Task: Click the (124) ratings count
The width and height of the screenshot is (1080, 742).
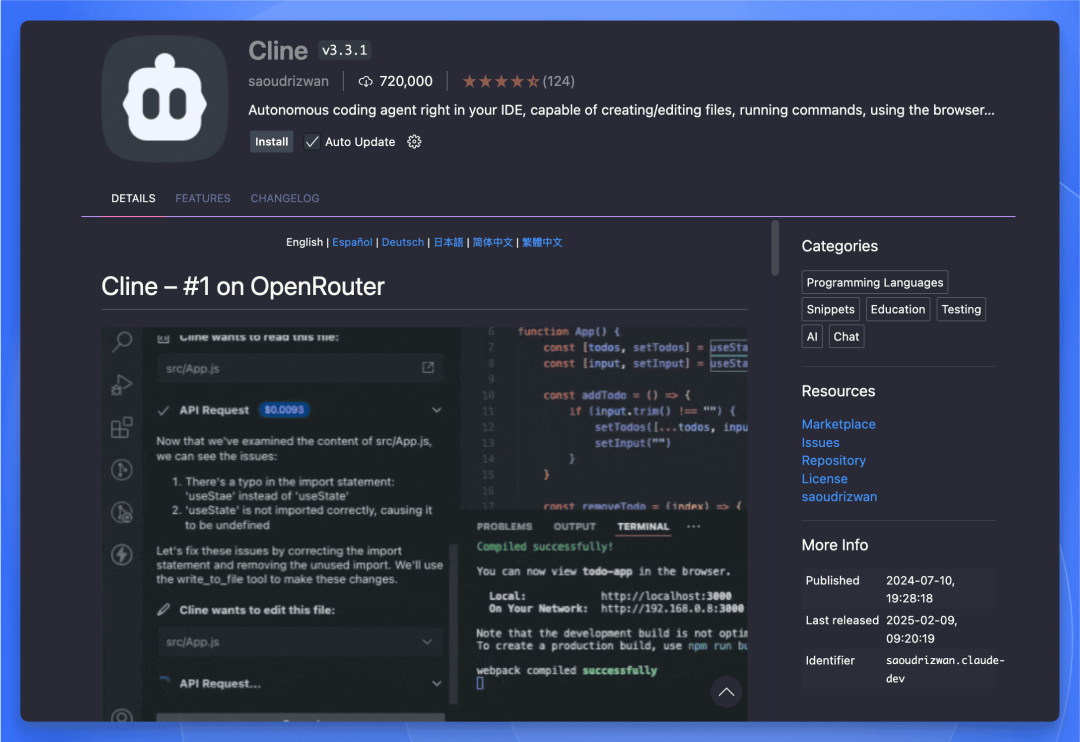Action: click(558, 81)
